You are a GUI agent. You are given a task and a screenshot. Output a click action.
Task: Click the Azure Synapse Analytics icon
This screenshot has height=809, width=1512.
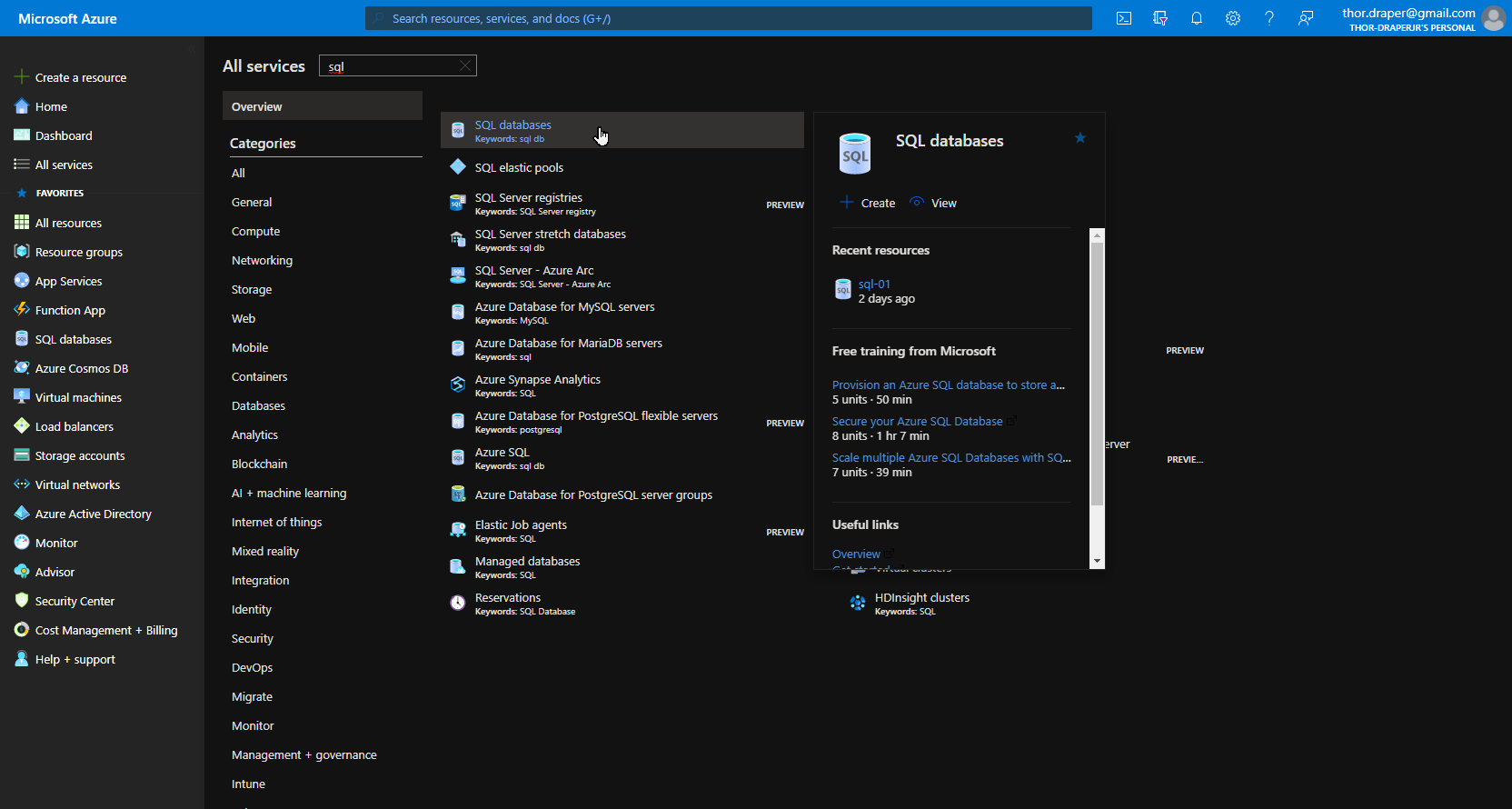pos(458,385)
